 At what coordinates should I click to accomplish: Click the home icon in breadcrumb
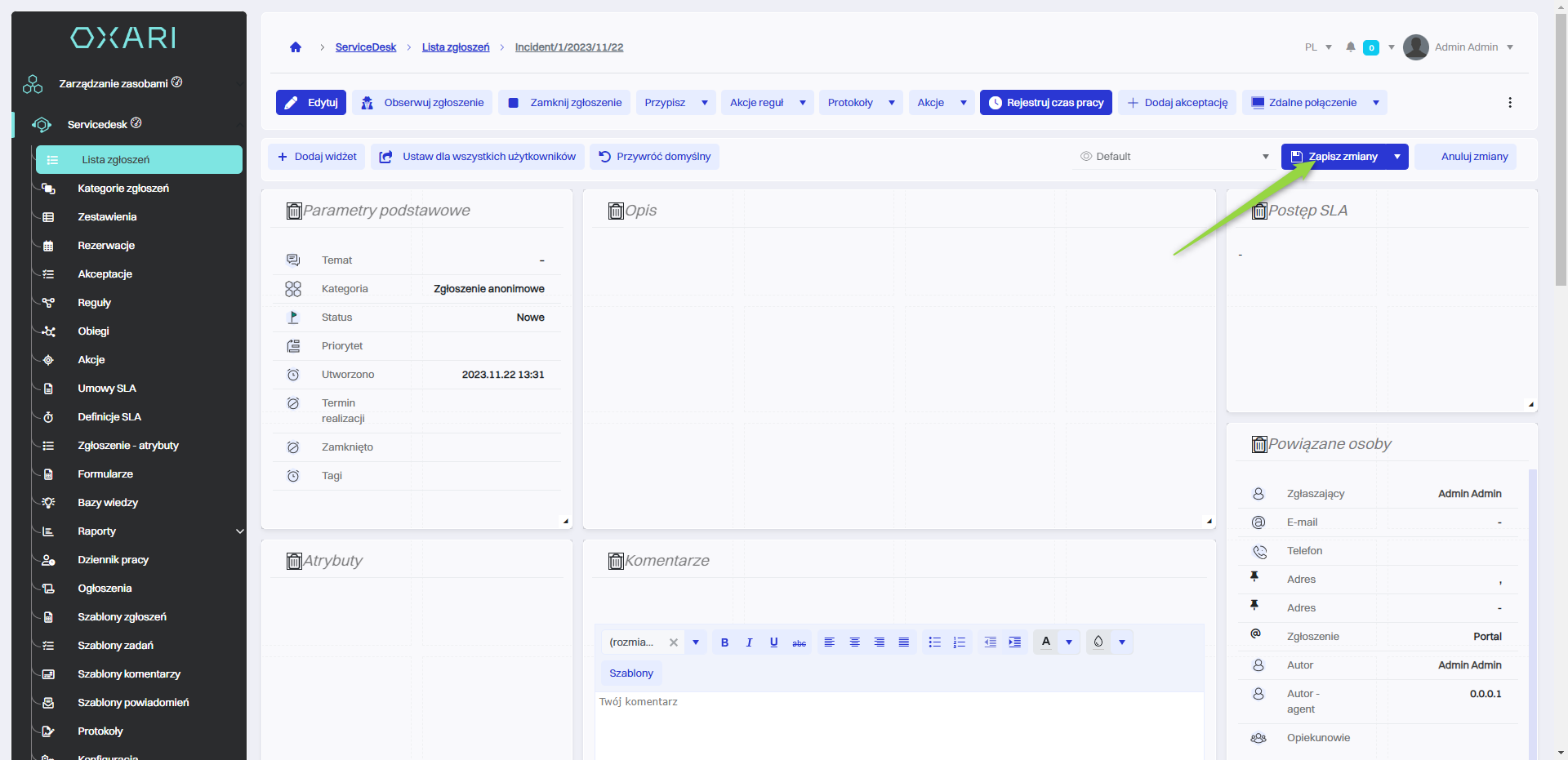[x=296, y=47]
